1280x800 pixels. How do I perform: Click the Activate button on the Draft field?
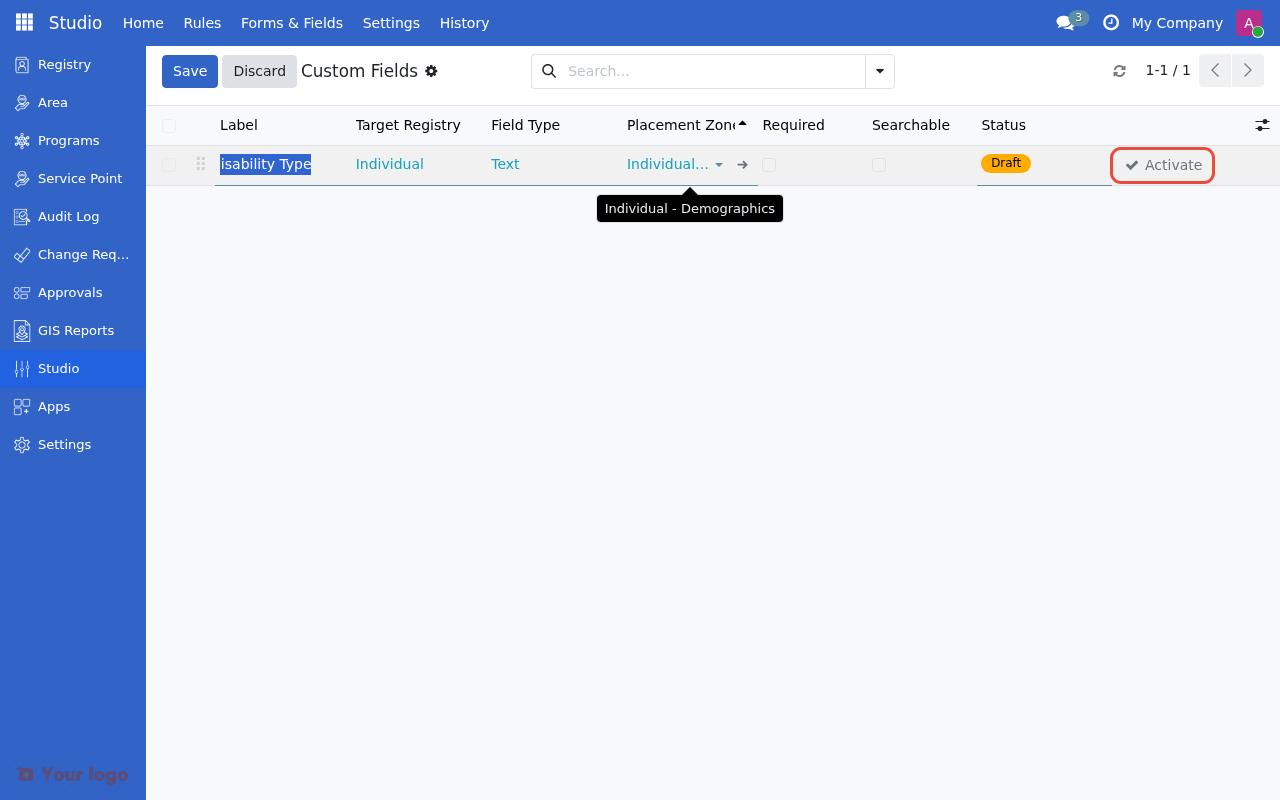coord(1162,165)
